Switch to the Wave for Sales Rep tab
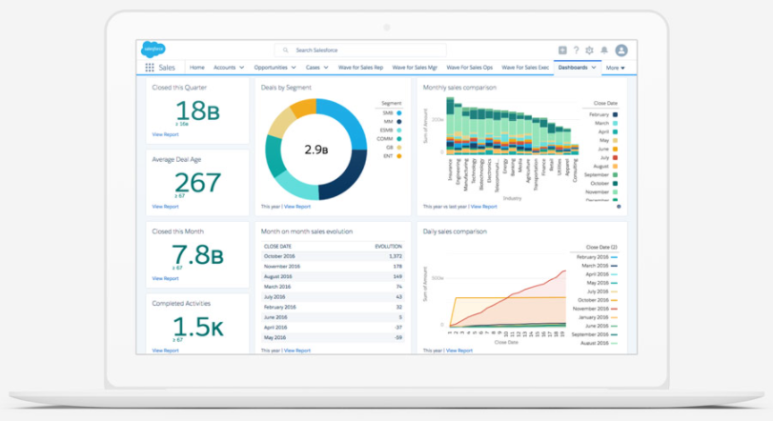This screenshot has width=773, height=421. (361, 68)
